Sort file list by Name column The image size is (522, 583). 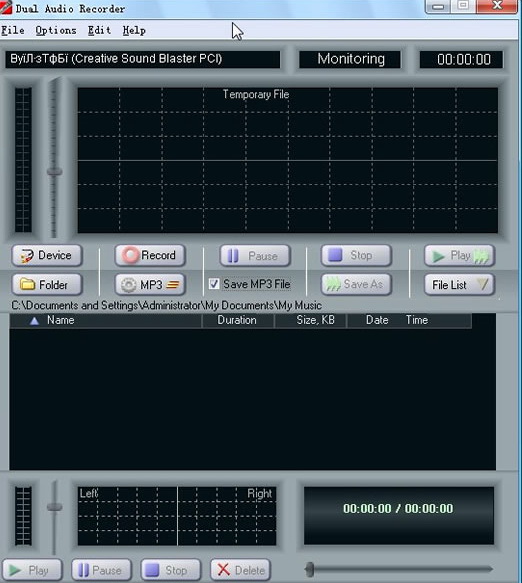point(106,321)
